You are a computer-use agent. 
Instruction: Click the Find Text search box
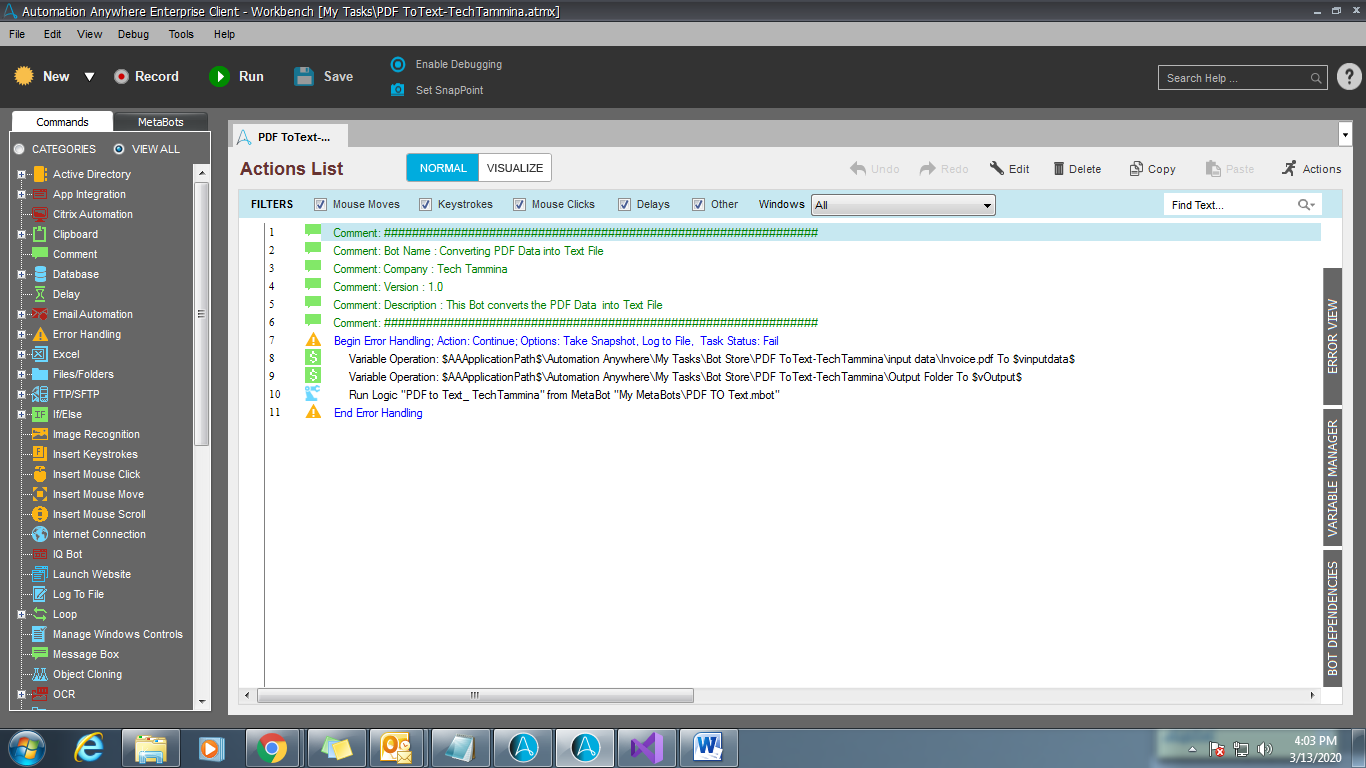[x=1242, y=204]
